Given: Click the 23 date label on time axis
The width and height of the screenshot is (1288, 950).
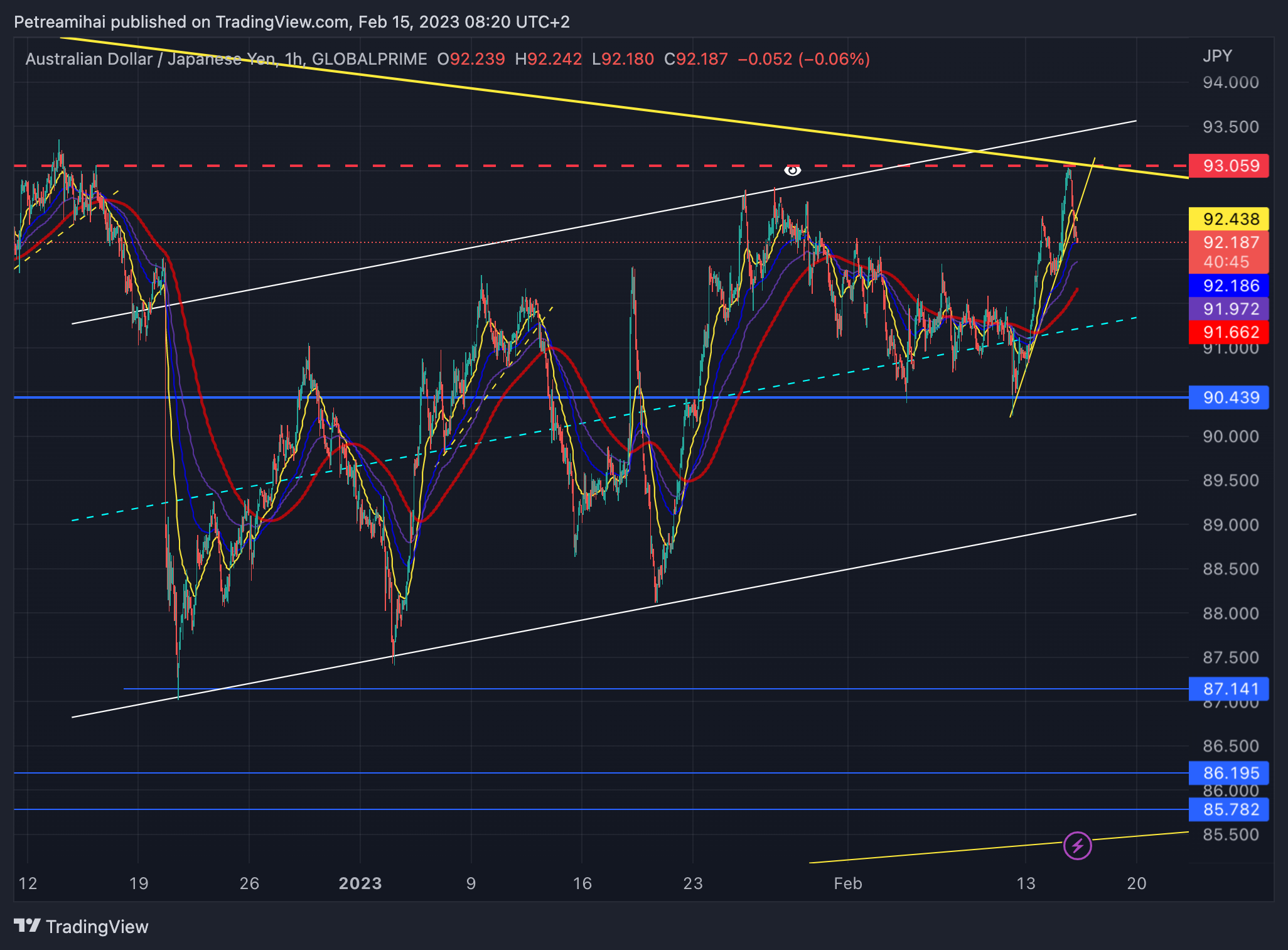Looking at the screenshot, I should (693, 883).
